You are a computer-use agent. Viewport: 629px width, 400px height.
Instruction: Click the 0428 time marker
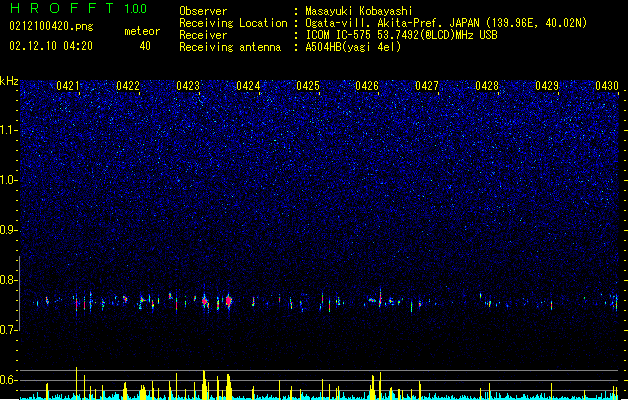487,86
